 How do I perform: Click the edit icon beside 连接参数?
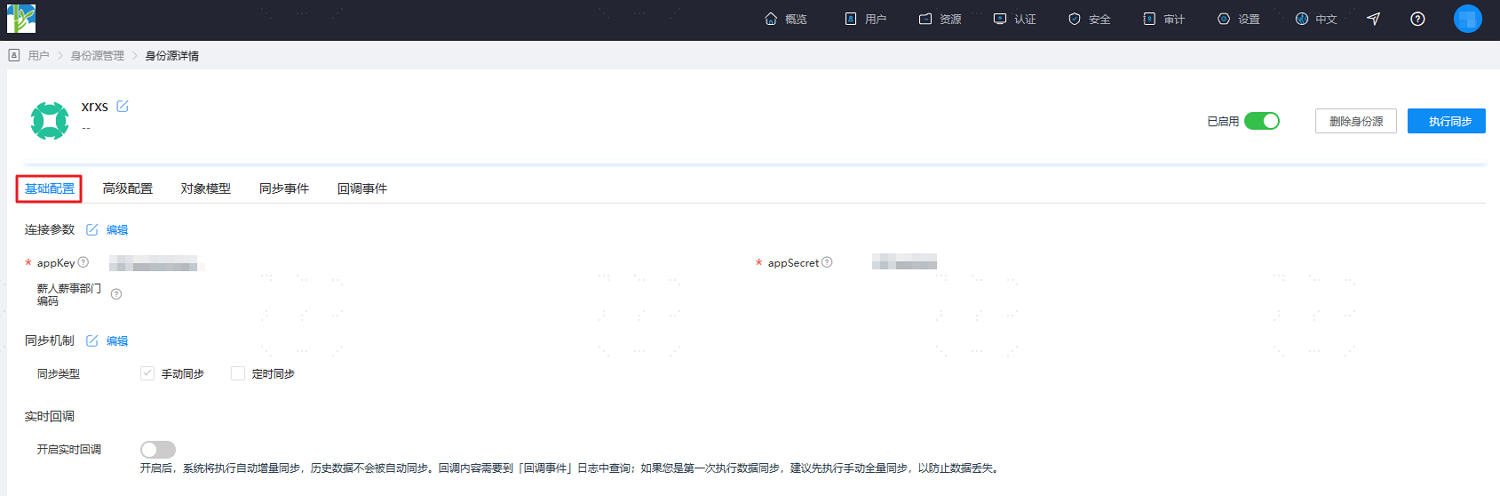click(x=92, y=230)
